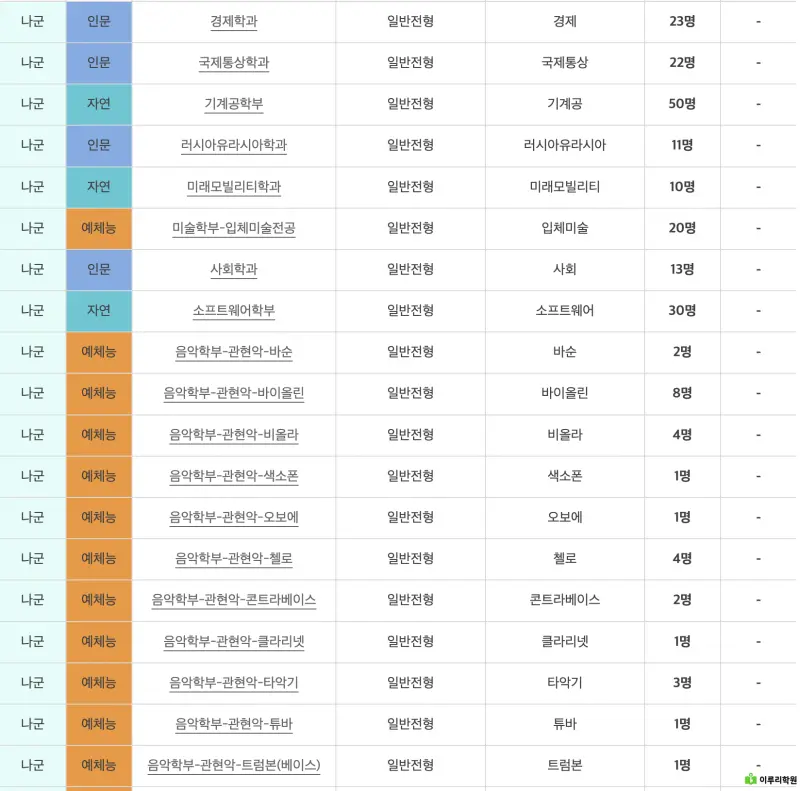800x791 pixels.
Task: Open the 경제학과 department link
Action: pos(234,21)
